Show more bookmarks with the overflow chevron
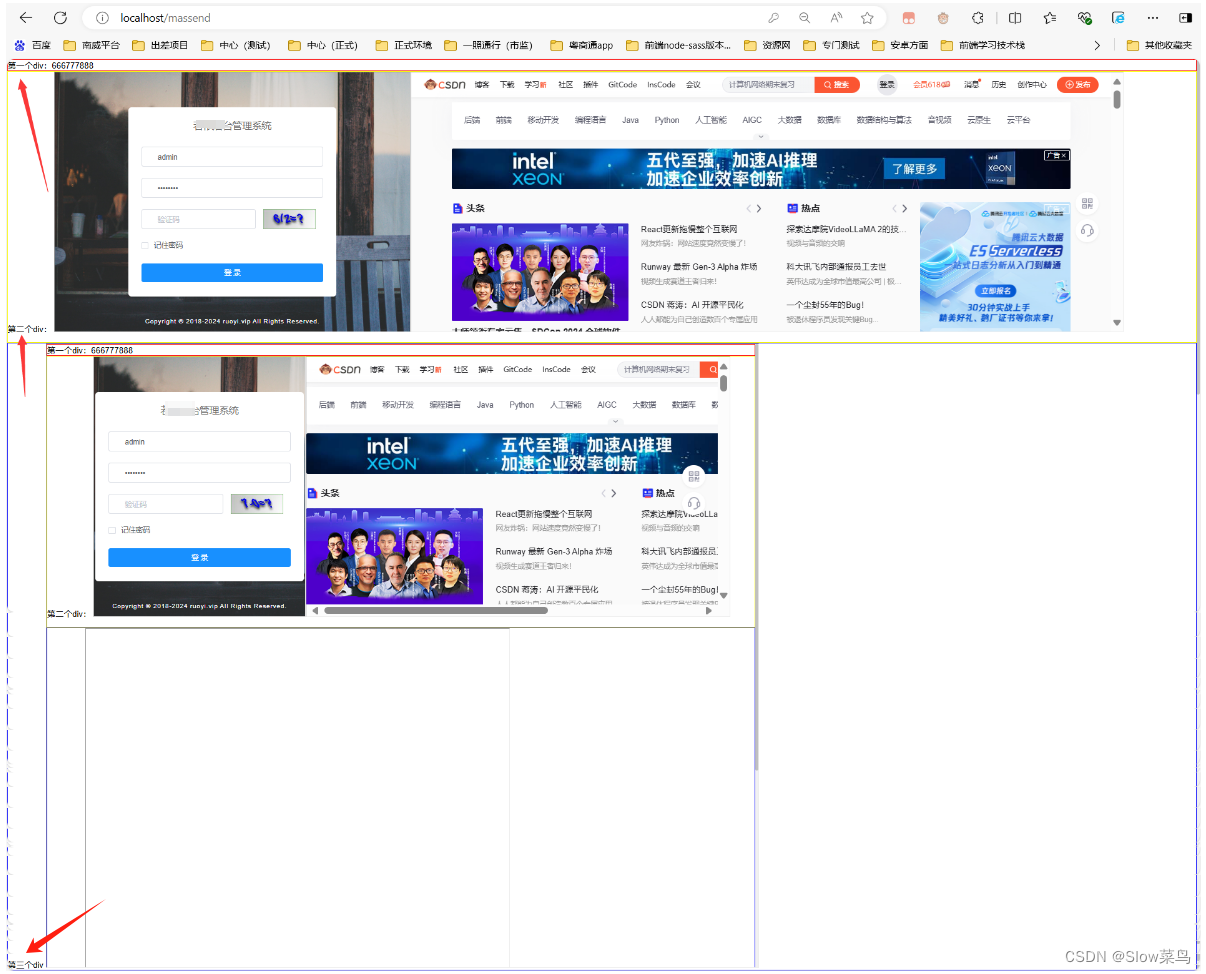 click(x=1098, y=45)
